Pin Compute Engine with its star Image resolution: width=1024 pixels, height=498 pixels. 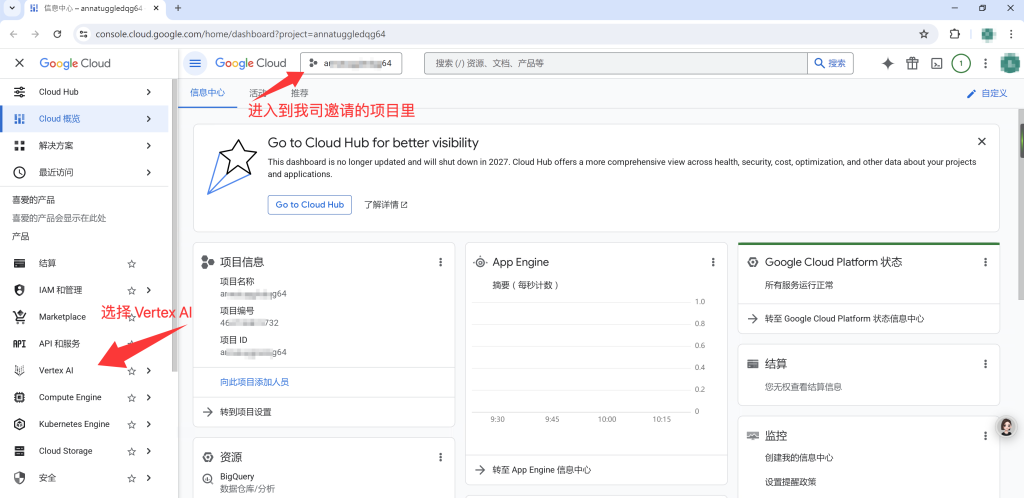click(x=131, y=397)
